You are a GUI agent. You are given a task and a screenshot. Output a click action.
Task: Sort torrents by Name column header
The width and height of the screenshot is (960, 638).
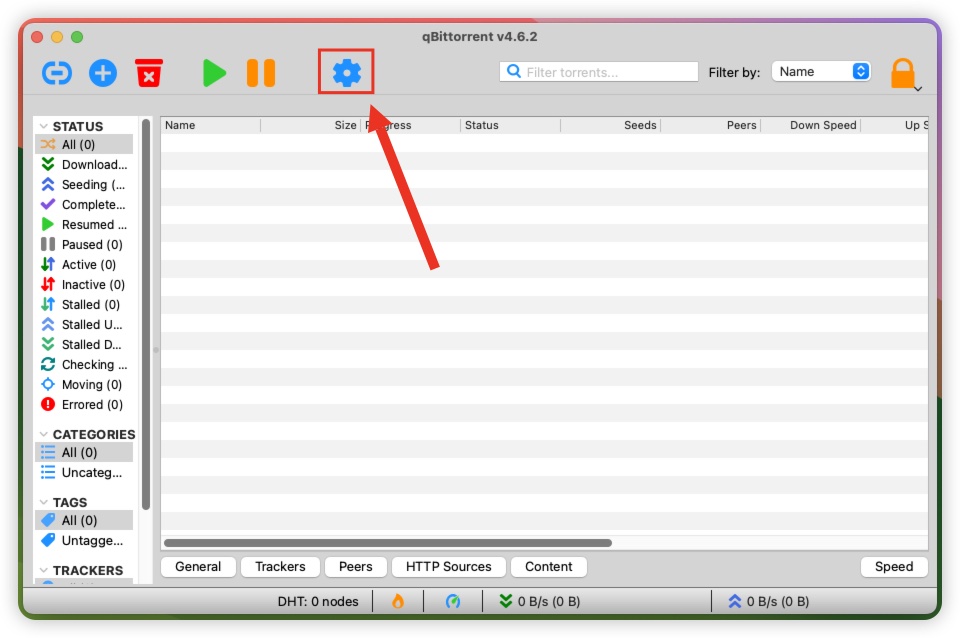[x=211, y=125]
